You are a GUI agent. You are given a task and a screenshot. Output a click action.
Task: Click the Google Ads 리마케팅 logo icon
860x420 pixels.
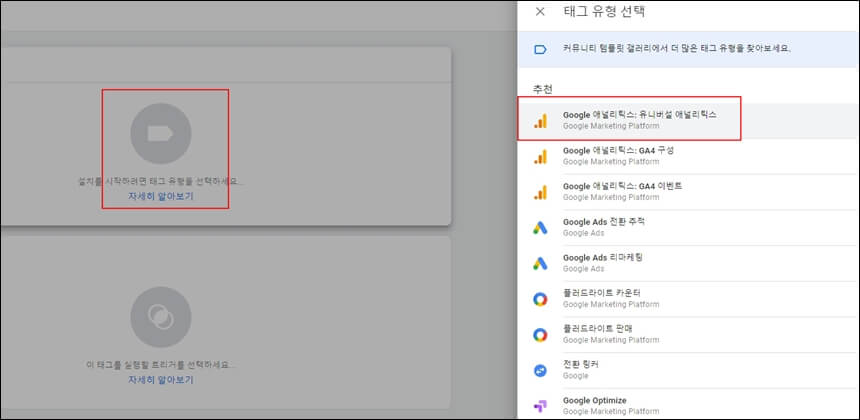[x=540, y=264]
